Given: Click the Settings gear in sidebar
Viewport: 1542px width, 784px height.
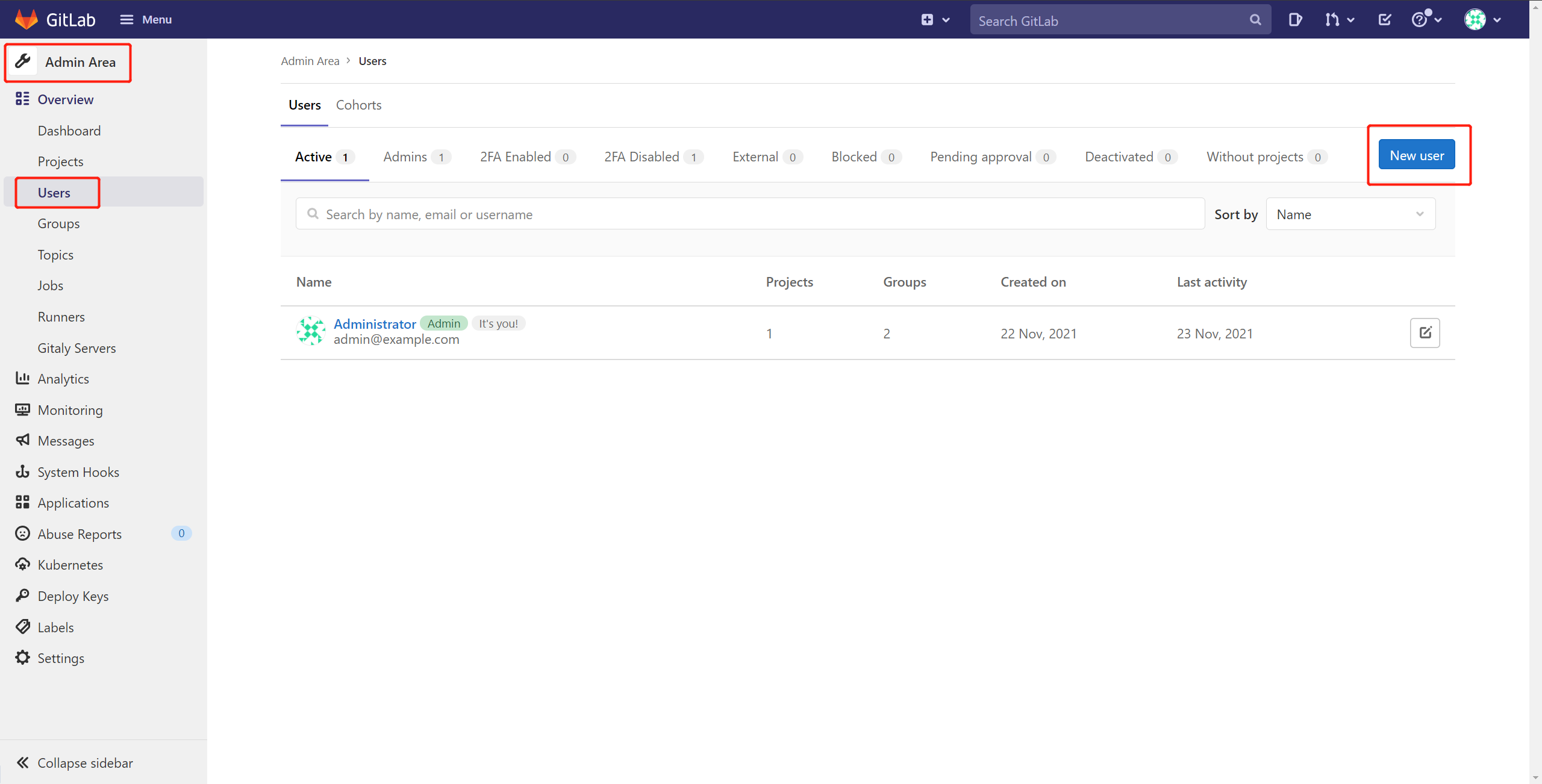Looking at the screenshot, I should (x=22, y=658).
